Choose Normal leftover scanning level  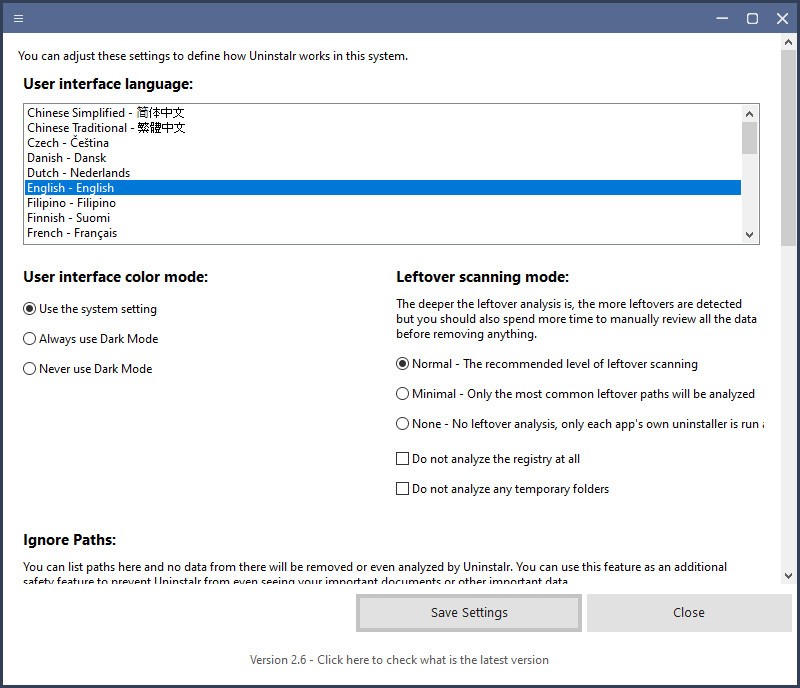click(x=547, y=364)
